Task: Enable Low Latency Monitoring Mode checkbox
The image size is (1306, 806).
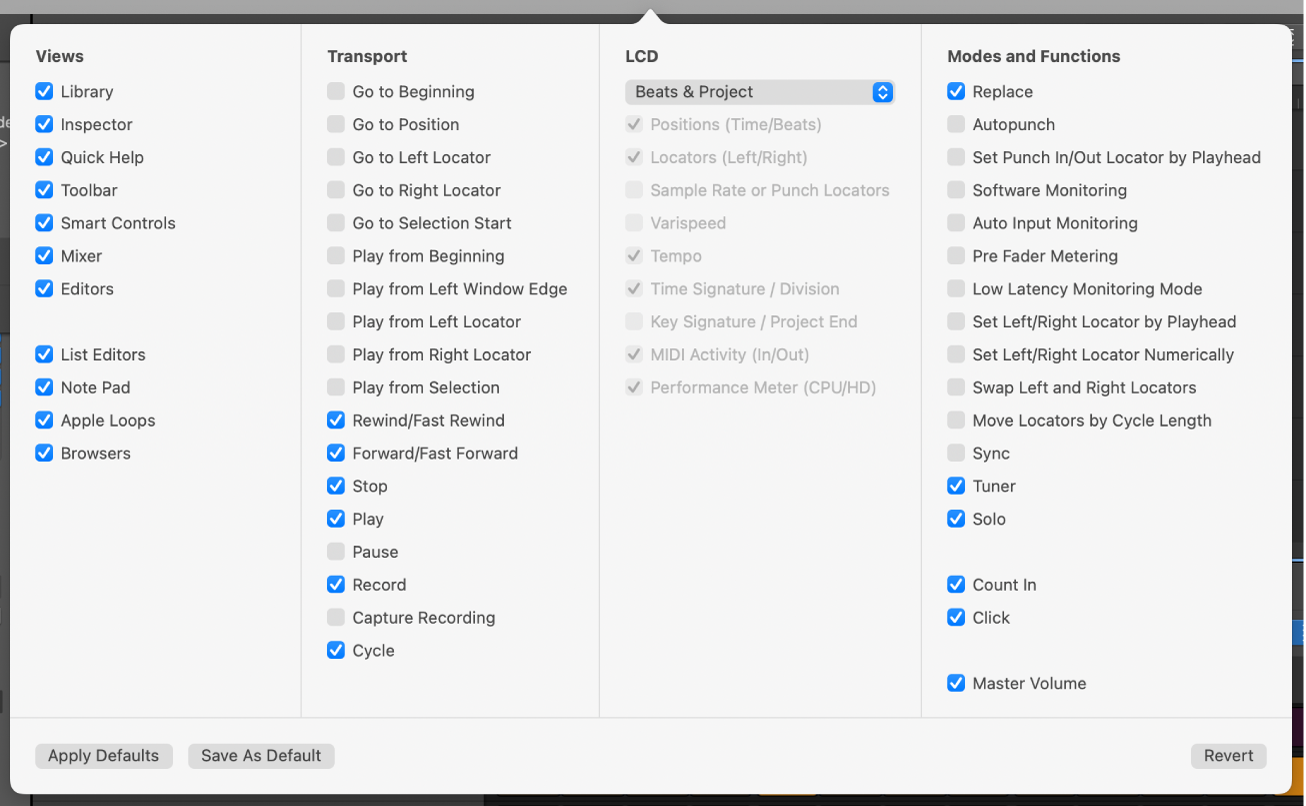Action: 956,289
